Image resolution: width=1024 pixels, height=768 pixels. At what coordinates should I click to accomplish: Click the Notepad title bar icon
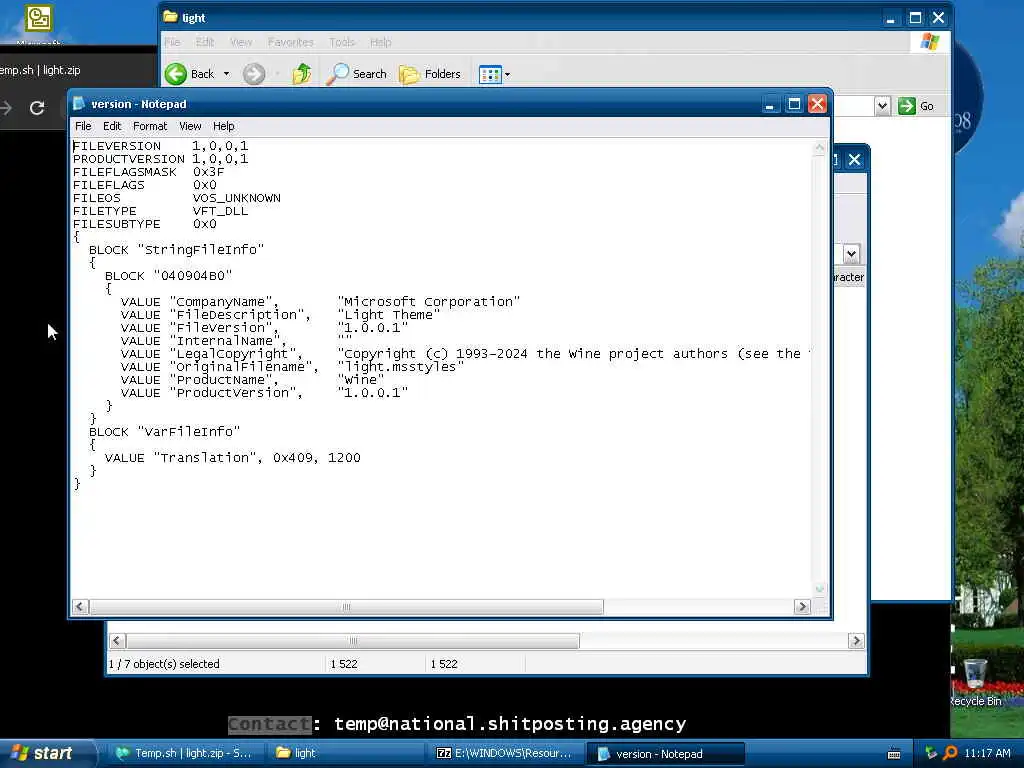79,104
